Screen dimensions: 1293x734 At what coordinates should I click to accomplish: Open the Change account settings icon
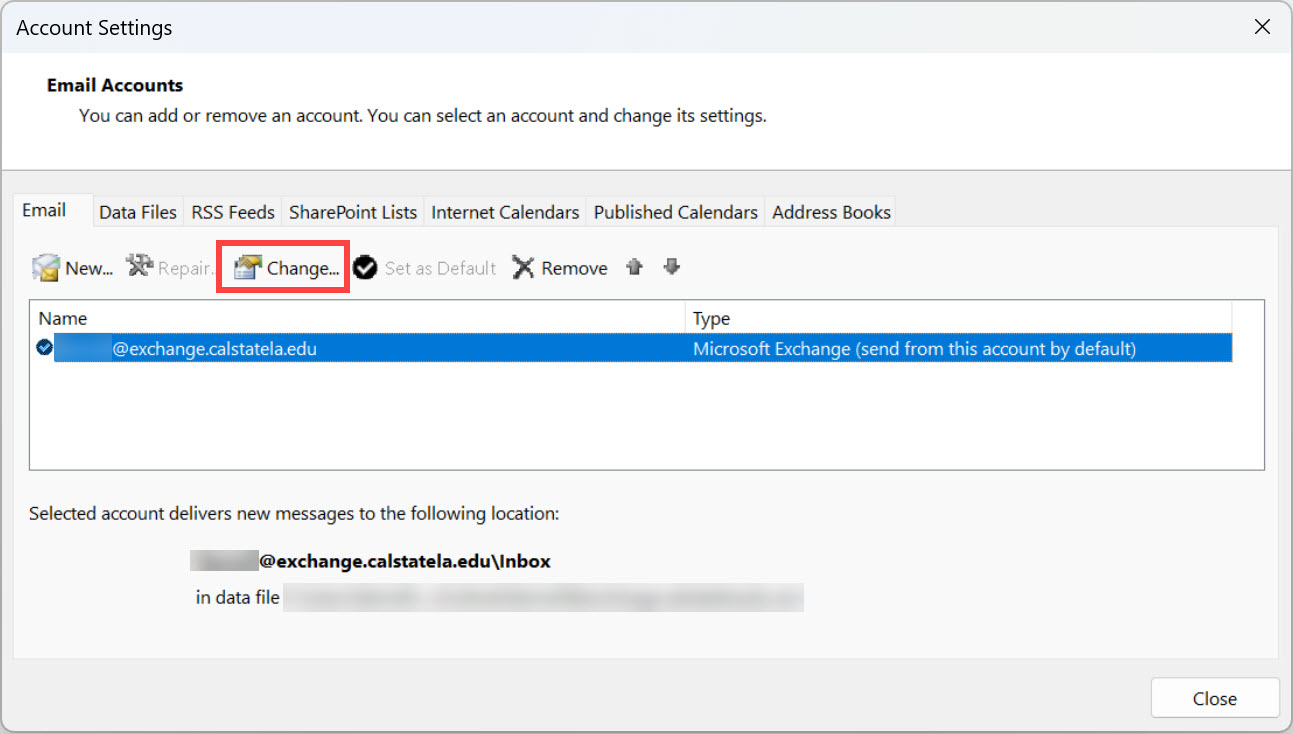click(x=248, y=267)
